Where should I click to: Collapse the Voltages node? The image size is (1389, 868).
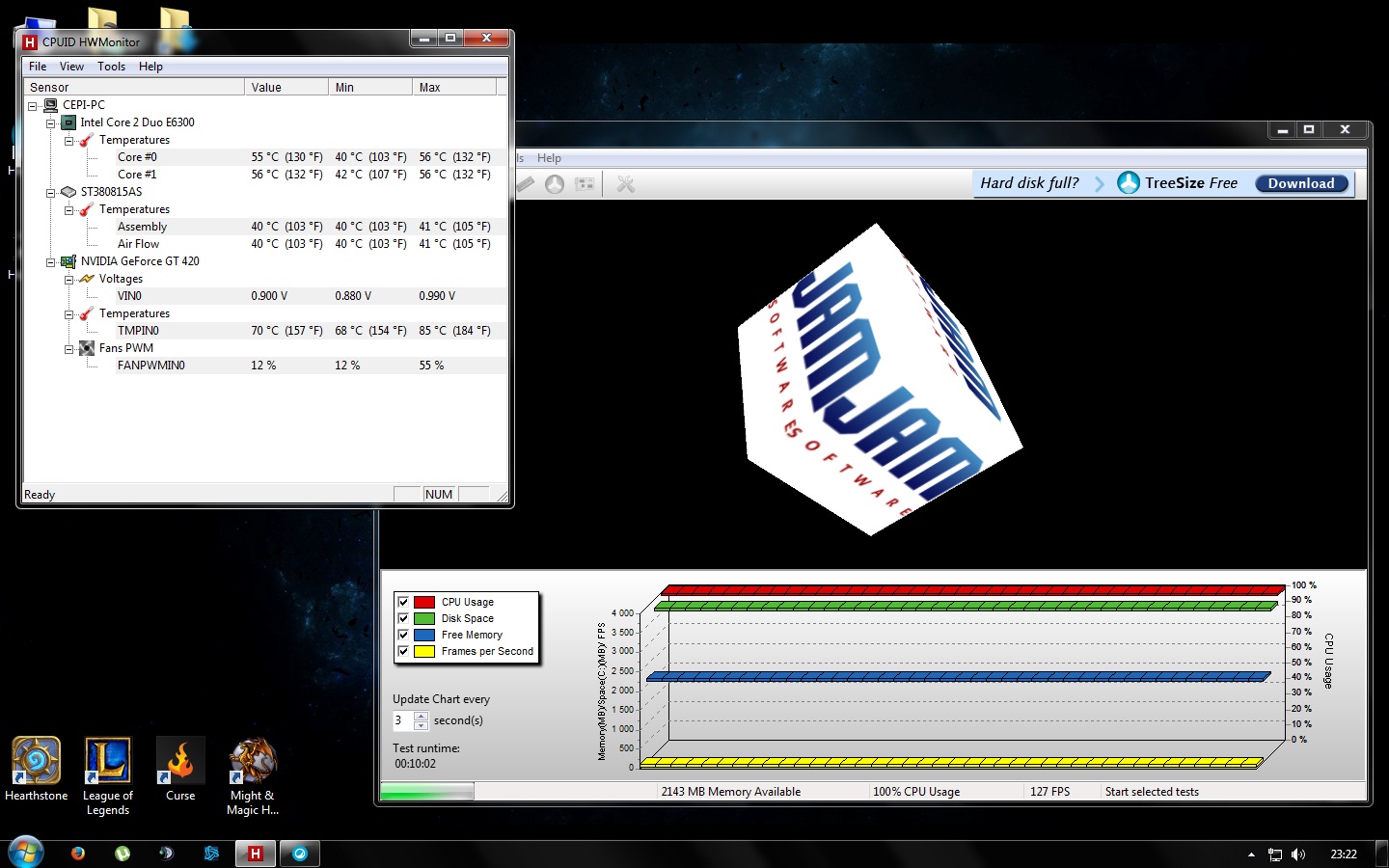coord(68,279)
